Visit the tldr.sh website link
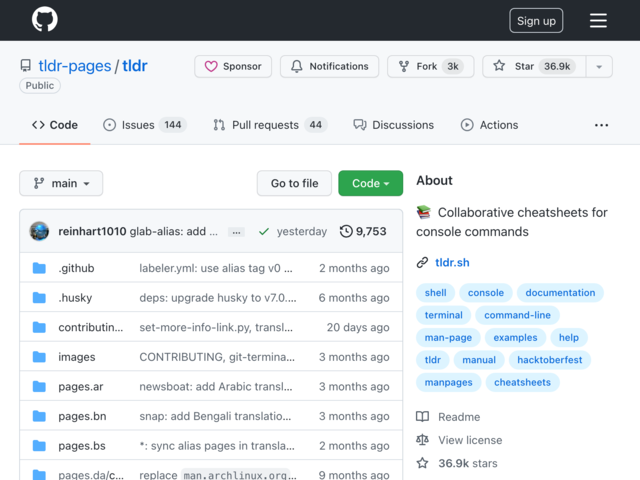 452,262
